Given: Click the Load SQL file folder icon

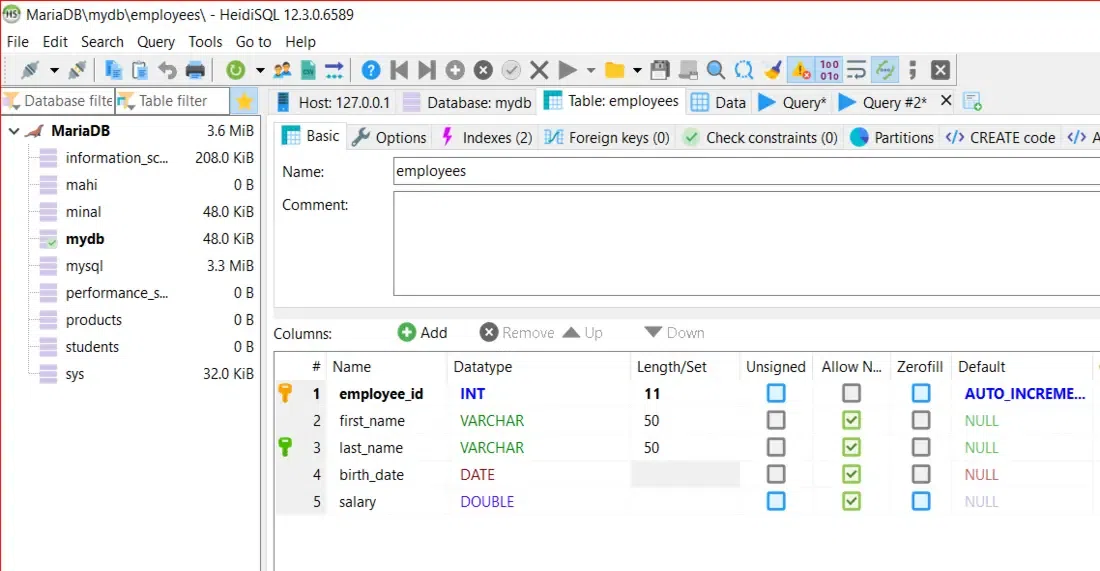Looking at the screenshot, I should 615,70.
